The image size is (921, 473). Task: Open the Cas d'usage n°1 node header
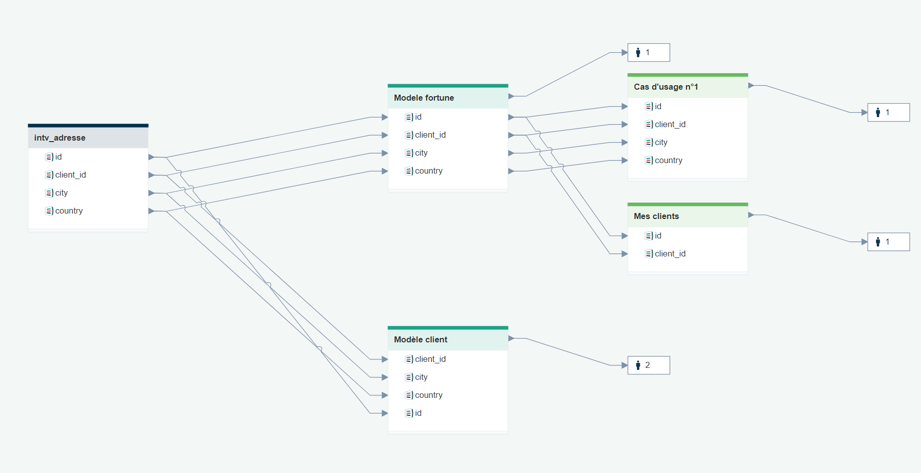click(x=688, y=87)
